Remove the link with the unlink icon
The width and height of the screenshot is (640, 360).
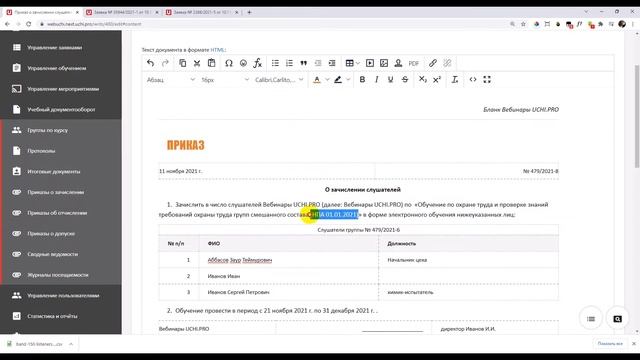(447, 63)
